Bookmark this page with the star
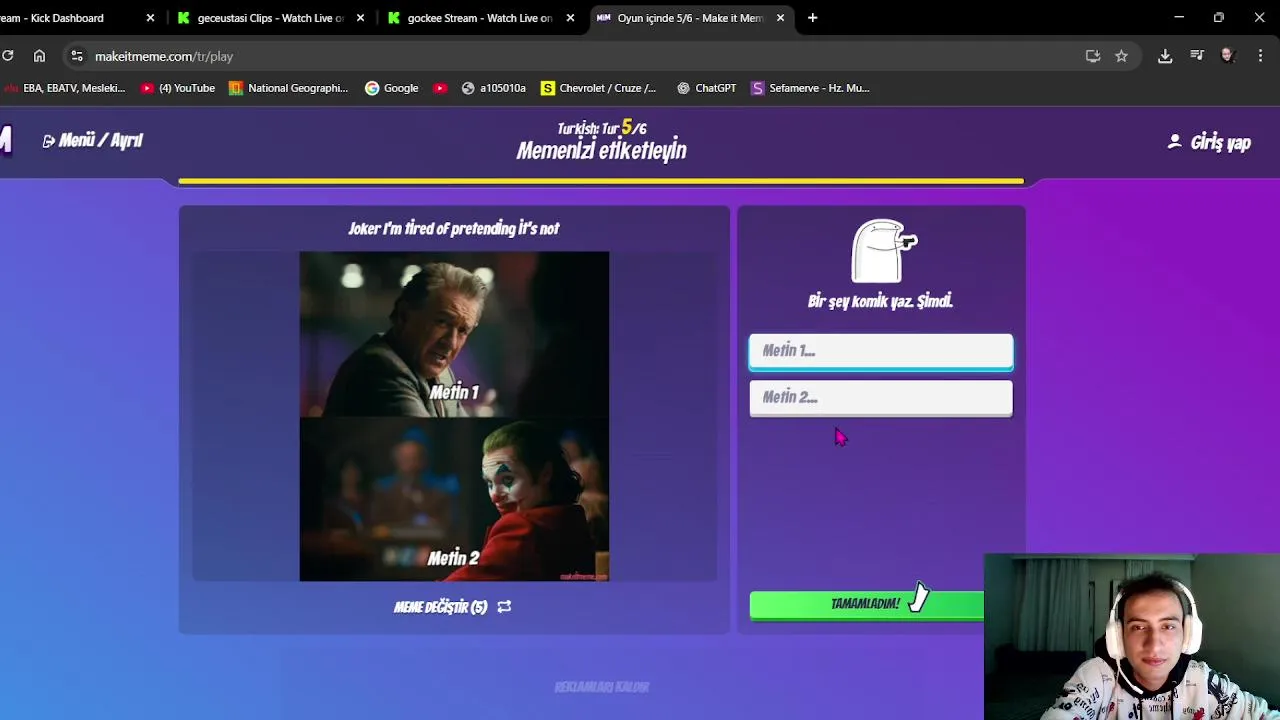 (1121, 56)
